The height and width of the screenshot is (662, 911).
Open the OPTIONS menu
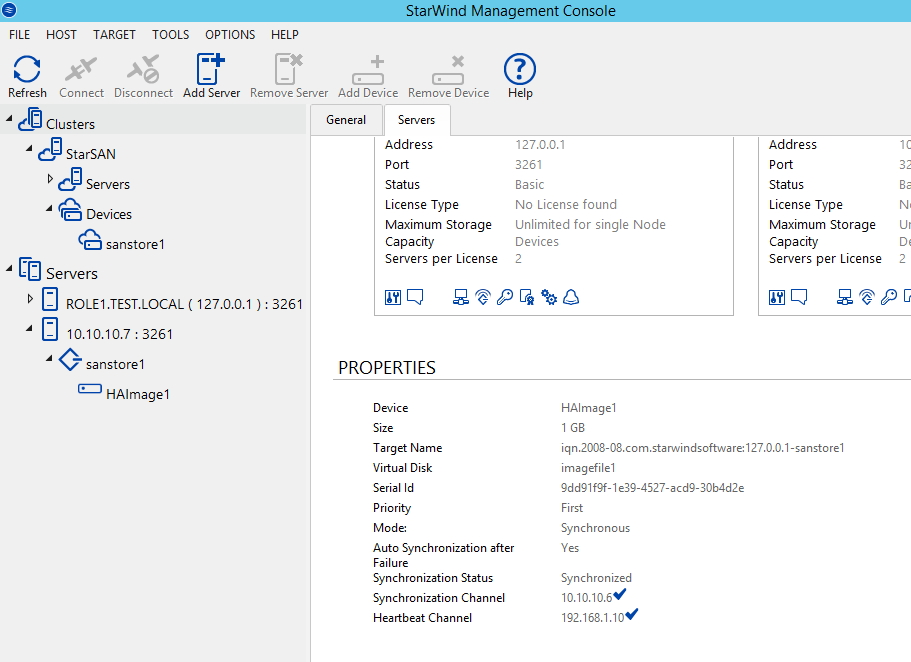point(229,35)
